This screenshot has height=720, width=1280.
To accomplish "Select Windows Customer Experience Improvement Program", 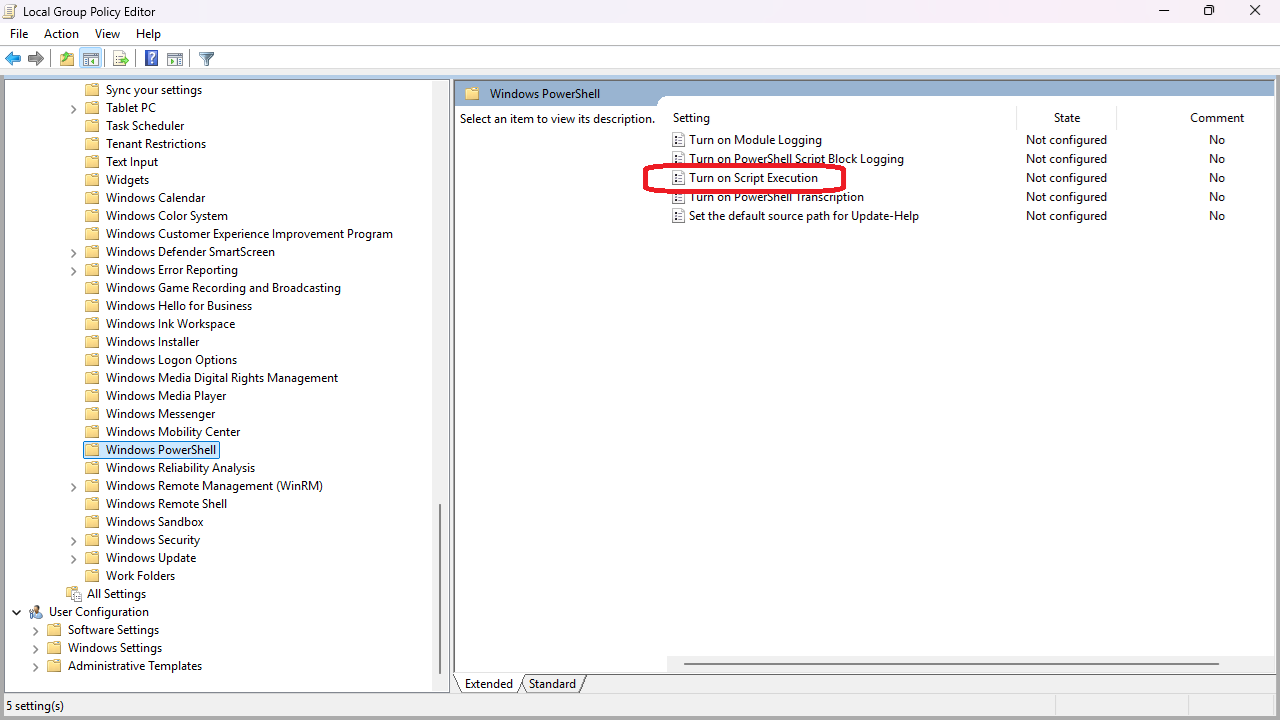I will coord(249,234).
